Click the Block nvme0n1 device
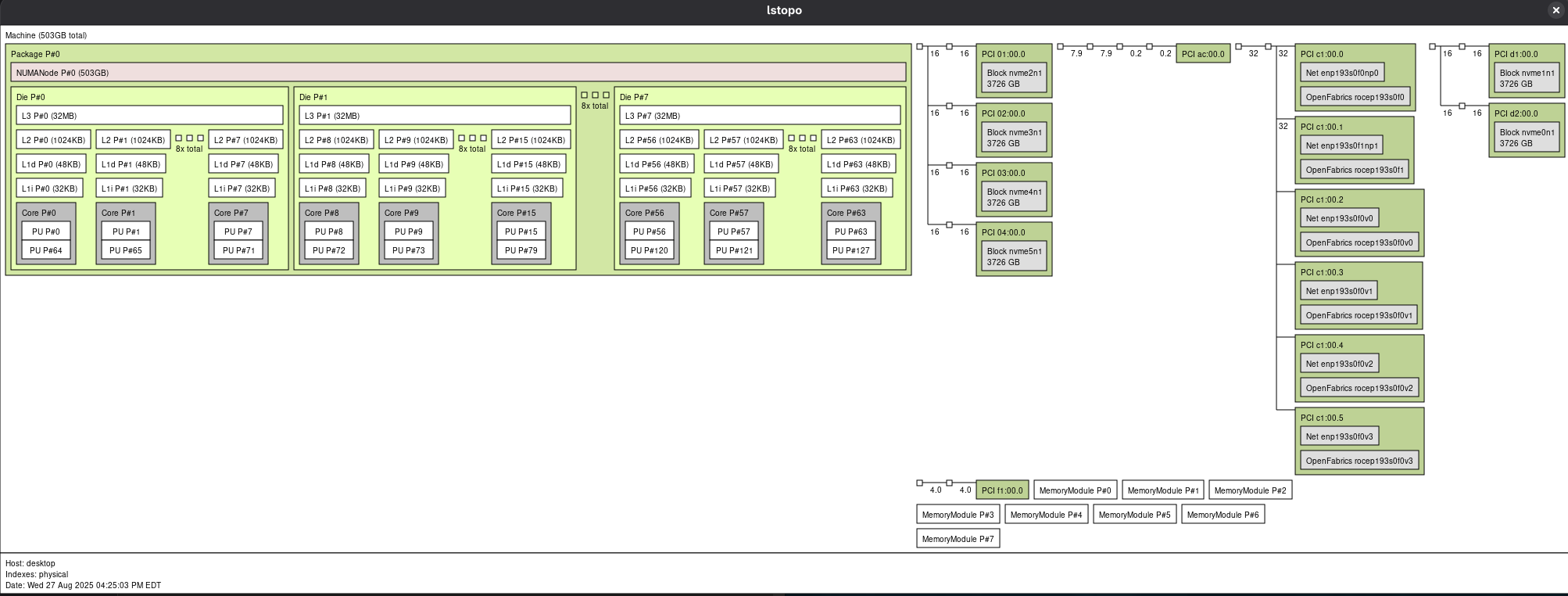The width and height of the screenshot is (1568, 596). 1527,138
